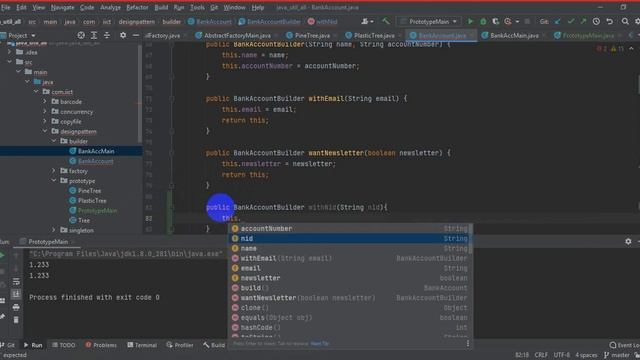Viewport: 640px width, 360px height.
Task: Start debugging with the bug icon
Action: point(483,22)
